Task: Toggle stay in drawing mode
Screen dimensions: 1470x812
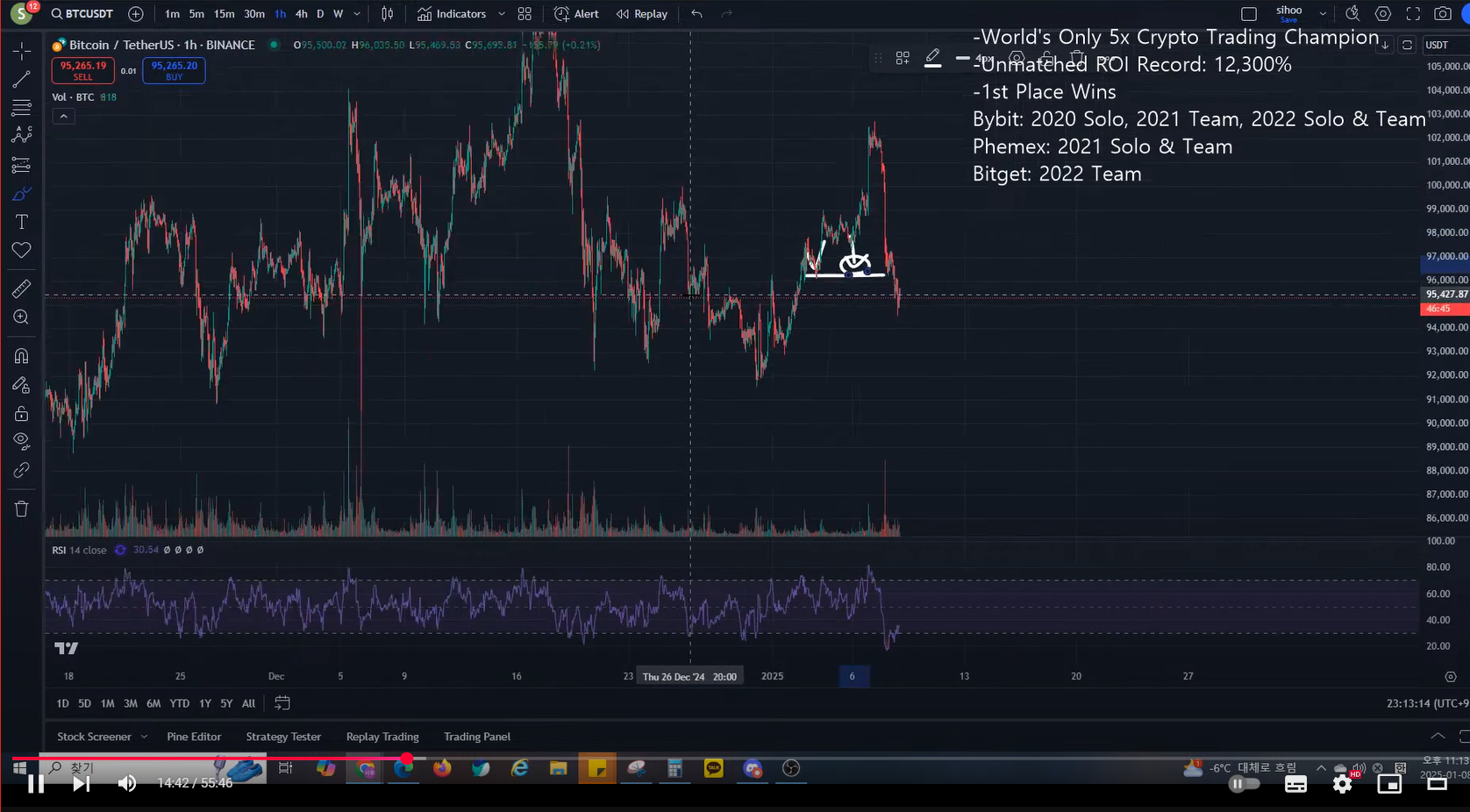Action: 21,385
